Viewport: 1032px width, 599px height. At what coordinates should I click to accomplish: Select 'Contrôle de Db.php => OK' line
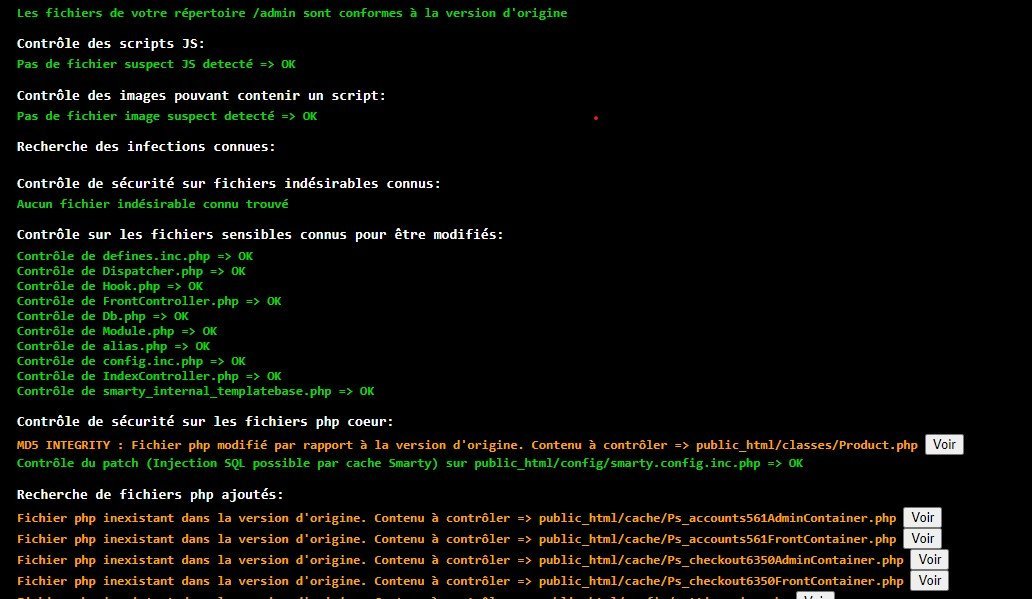[x=103, y=316]
